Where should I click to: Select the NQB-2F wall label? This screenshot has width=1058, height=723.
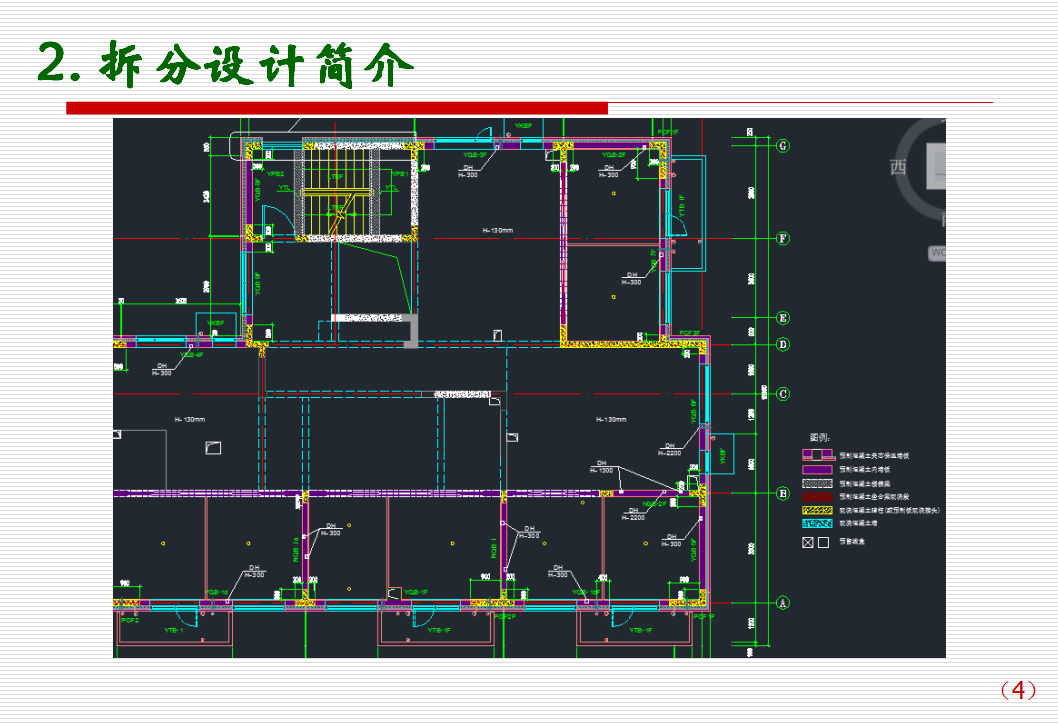655,504
